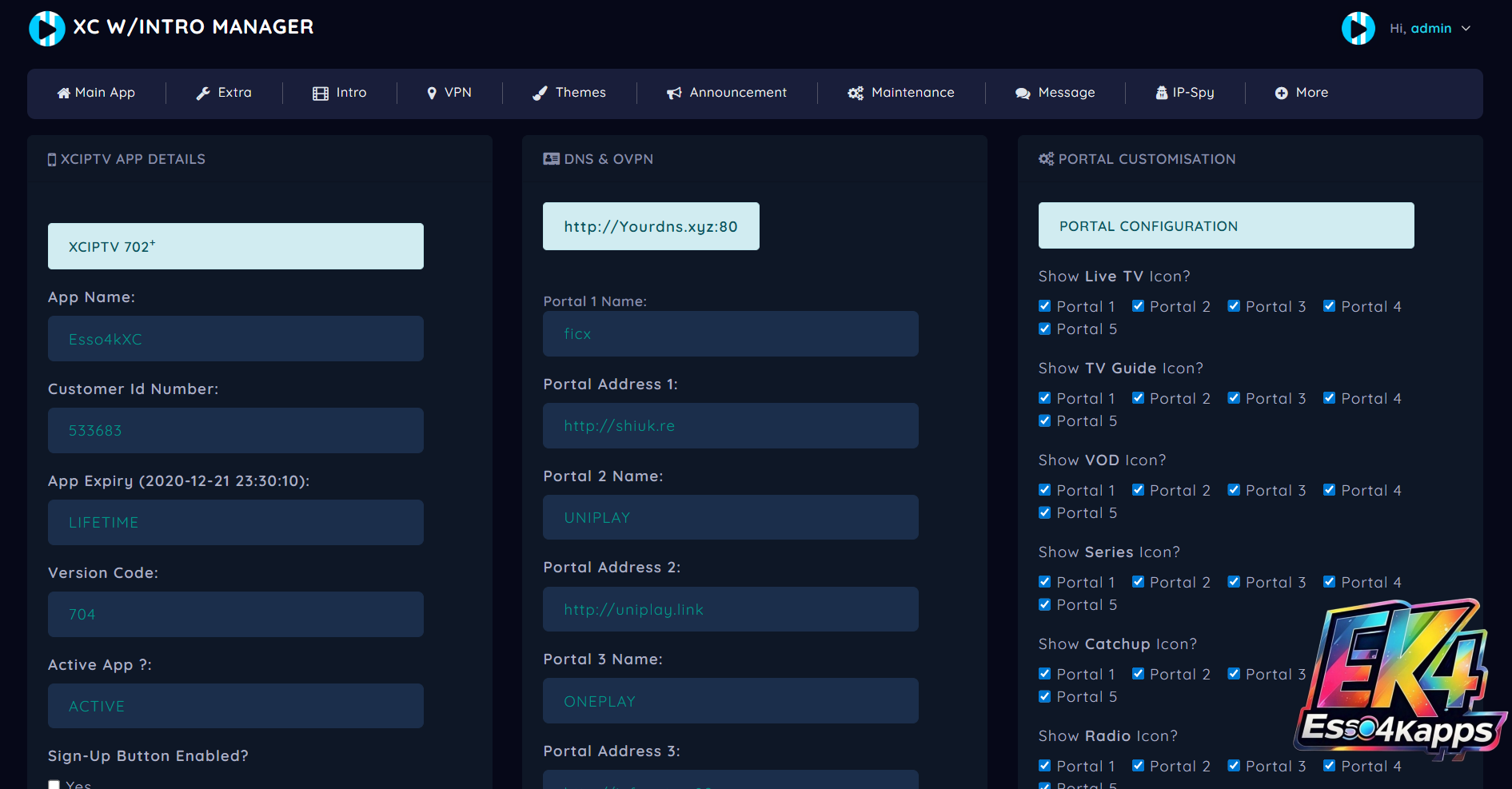Click the Intro film strip icon
Image resolution: width=1512 pixels, height=789 pixels.
coord(321,94)
